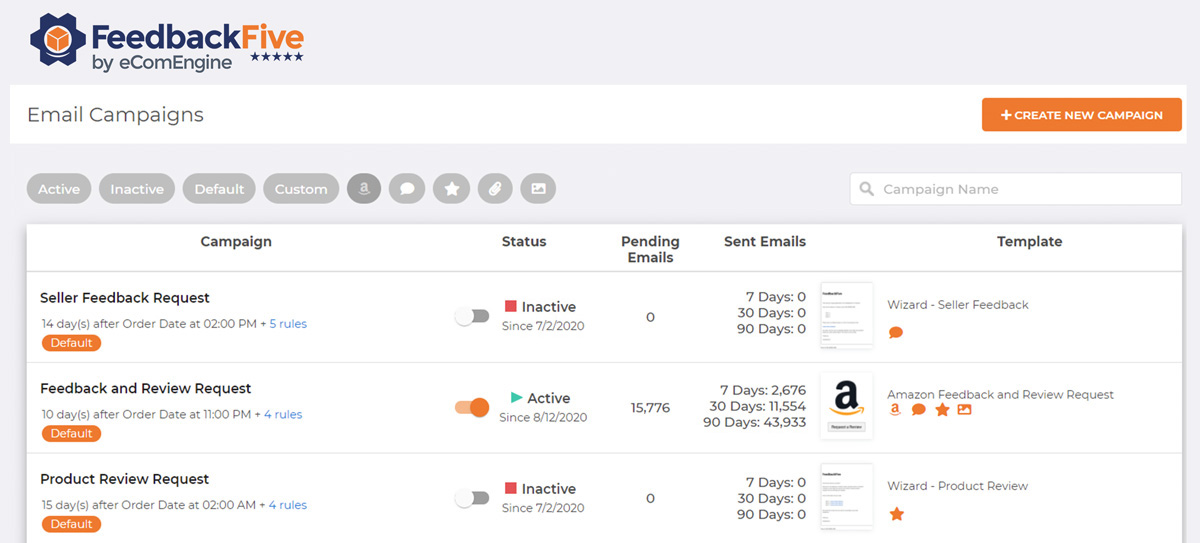Select the Active filter pill
Screen dimensions: 1200x543
point(59,189)
